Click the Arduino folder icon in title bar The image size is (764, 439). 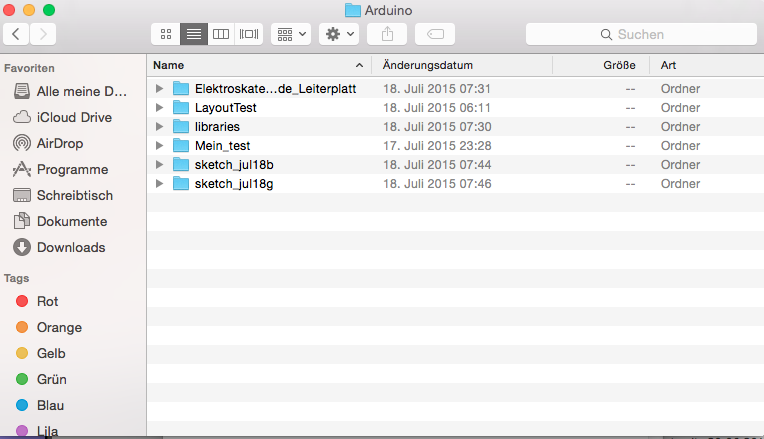click(x=353, y=10)
